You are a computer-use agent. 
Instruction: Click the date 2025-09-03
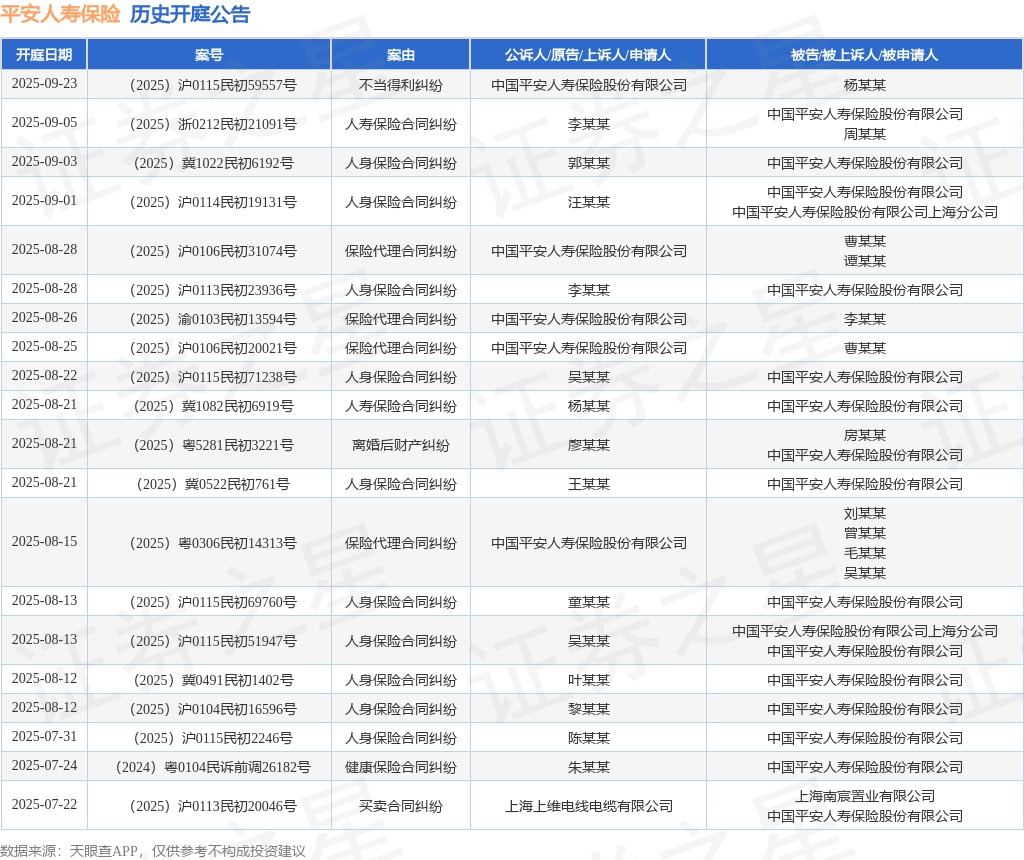[44, 161]
